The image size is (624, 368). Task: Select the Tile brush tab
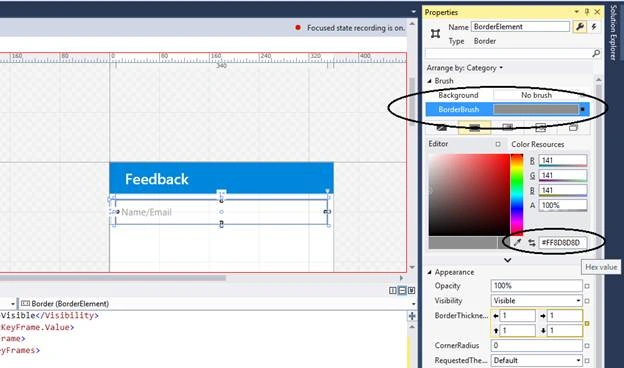click(x=540, y=128)
